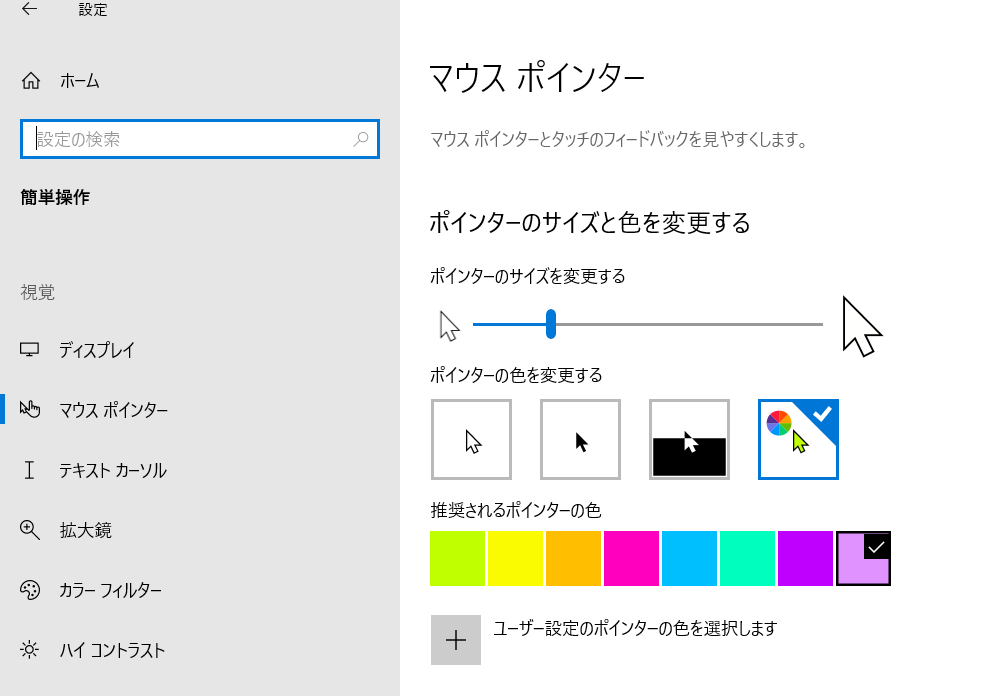Choose inverted pointer color option

[689, 440]
